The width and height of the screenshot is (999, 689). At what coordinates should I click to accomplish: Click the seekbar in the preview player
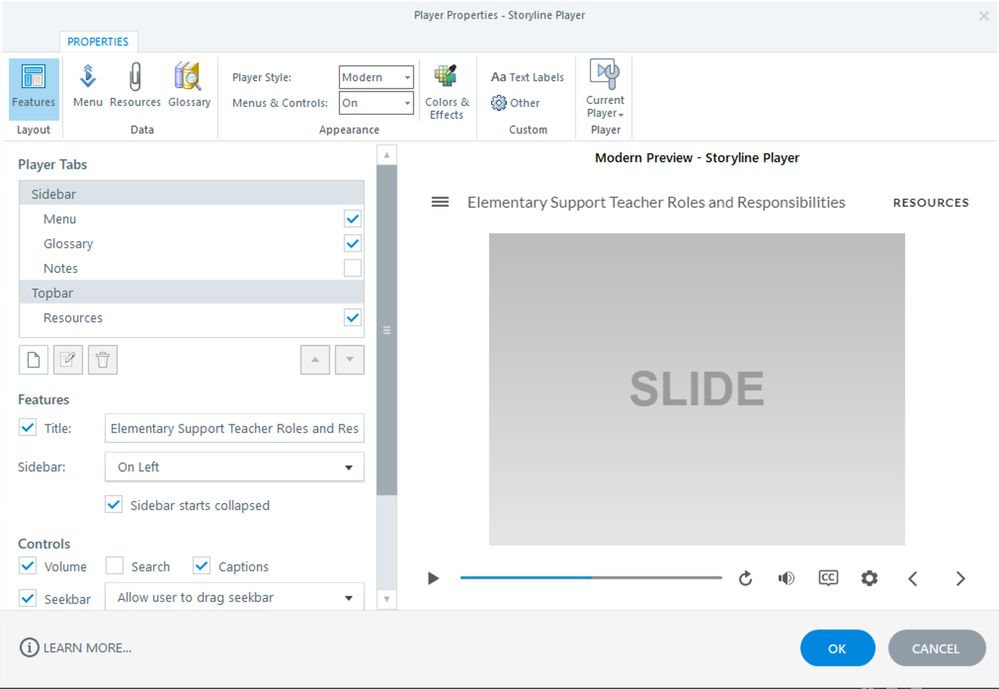[590, 578]
